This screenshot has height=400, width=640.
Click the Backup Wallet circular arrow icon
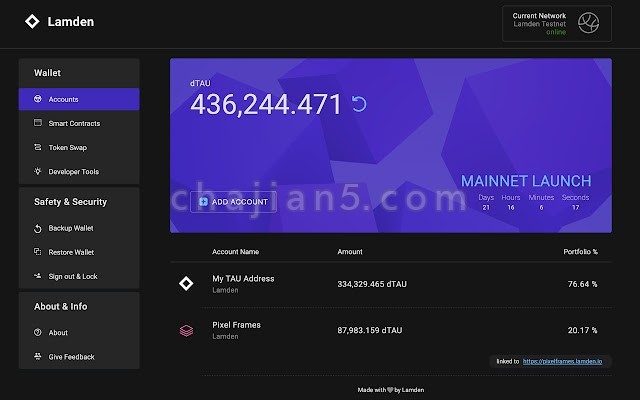pyautogui.click(x=38, y=228)
